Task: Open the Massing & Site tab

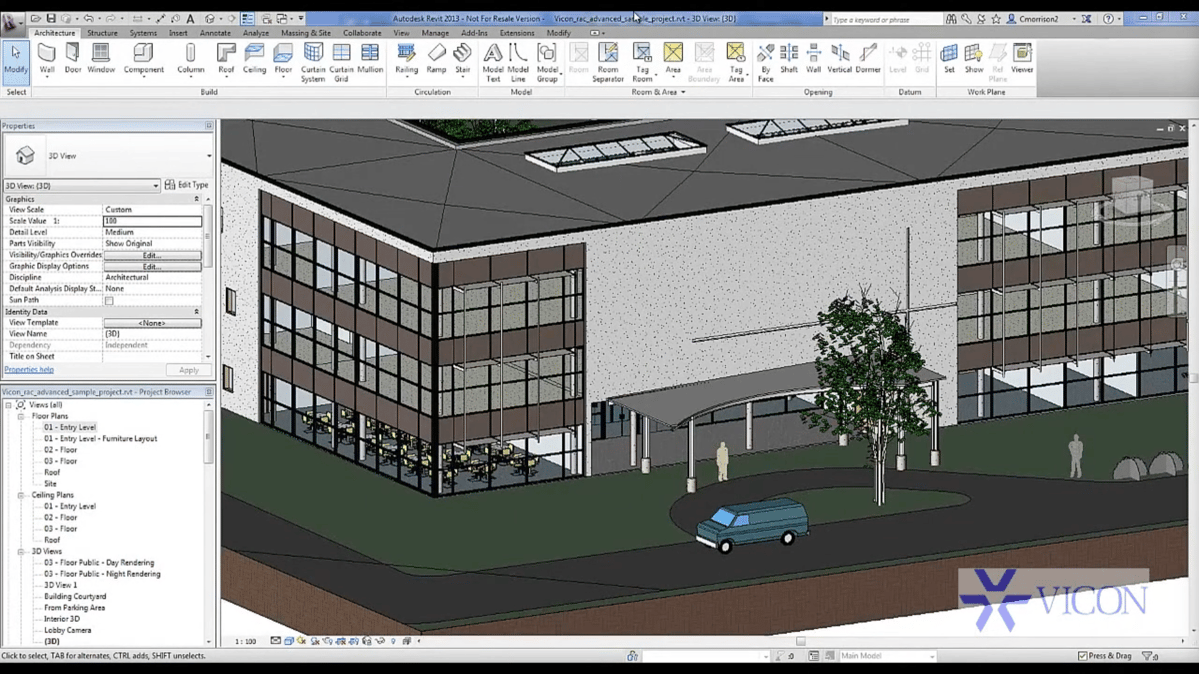Action: coord(306,32)
